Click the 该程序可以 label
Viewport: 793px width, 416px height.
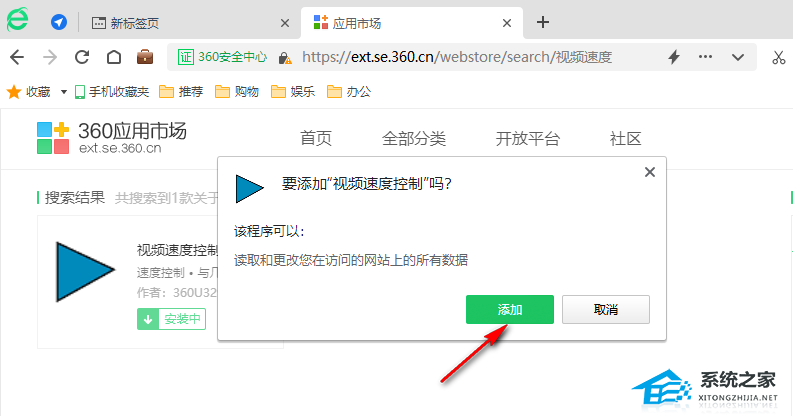(x=270, y=232)
